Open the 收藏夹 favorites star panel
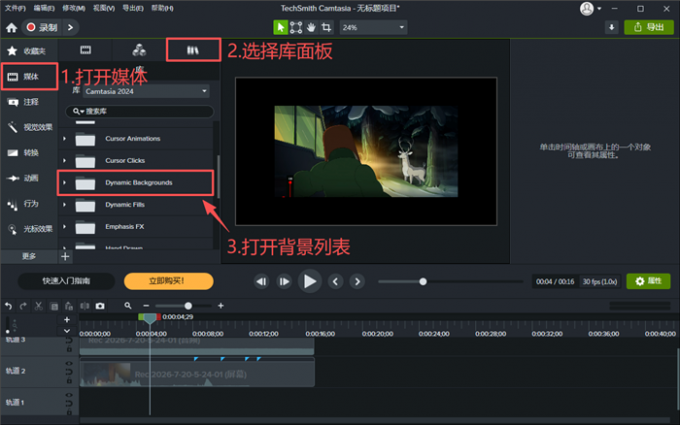 tap(29, 51)
